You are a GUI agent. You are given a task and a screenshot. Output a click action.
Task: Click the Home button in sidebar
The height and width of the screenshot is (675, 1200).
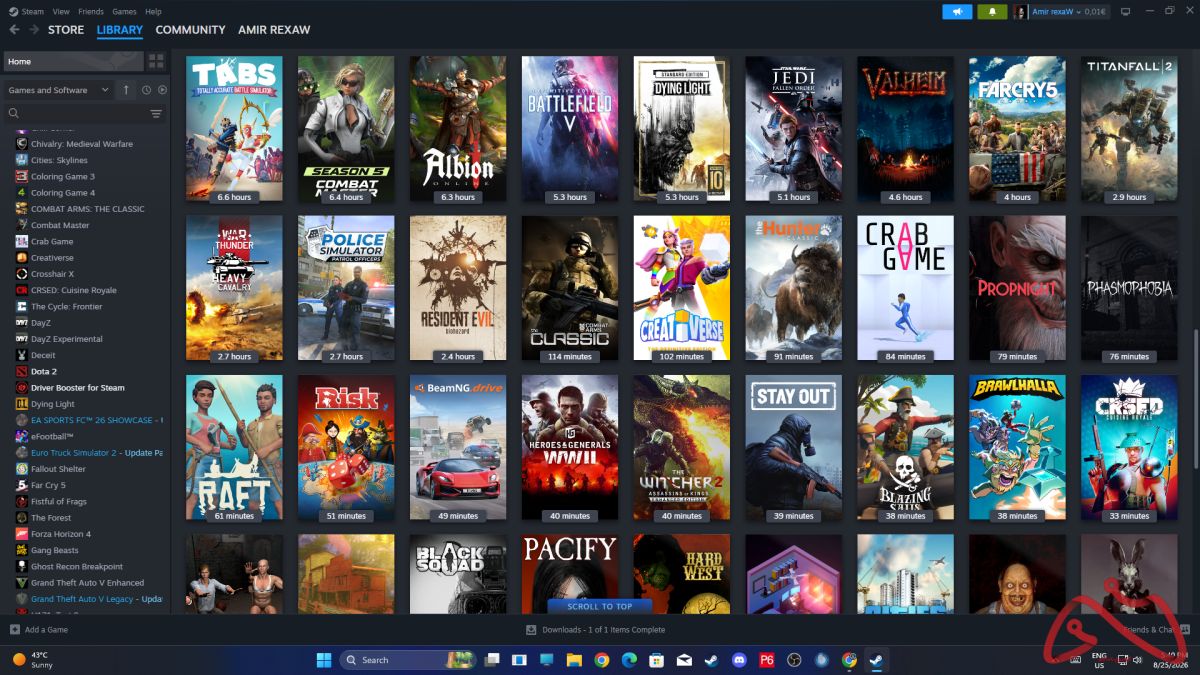pos(74,61)
